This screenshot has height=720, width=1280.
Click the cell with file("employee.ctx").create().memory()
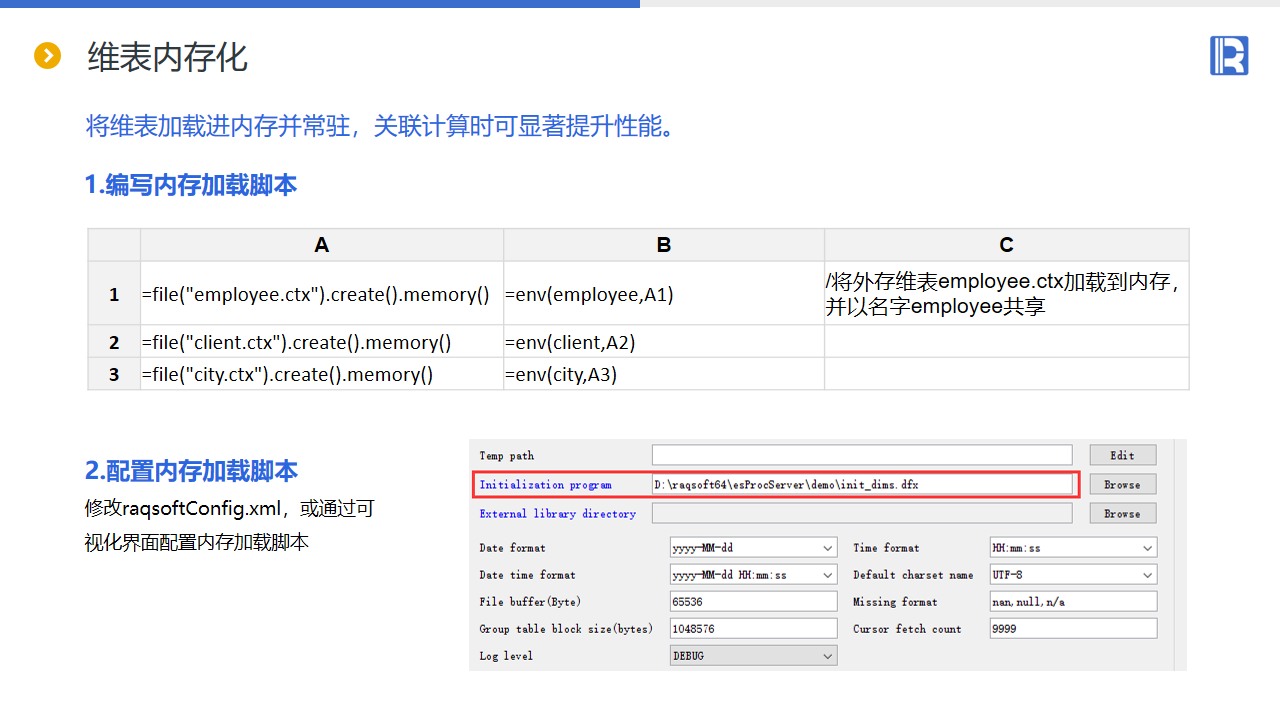point(322,294)
